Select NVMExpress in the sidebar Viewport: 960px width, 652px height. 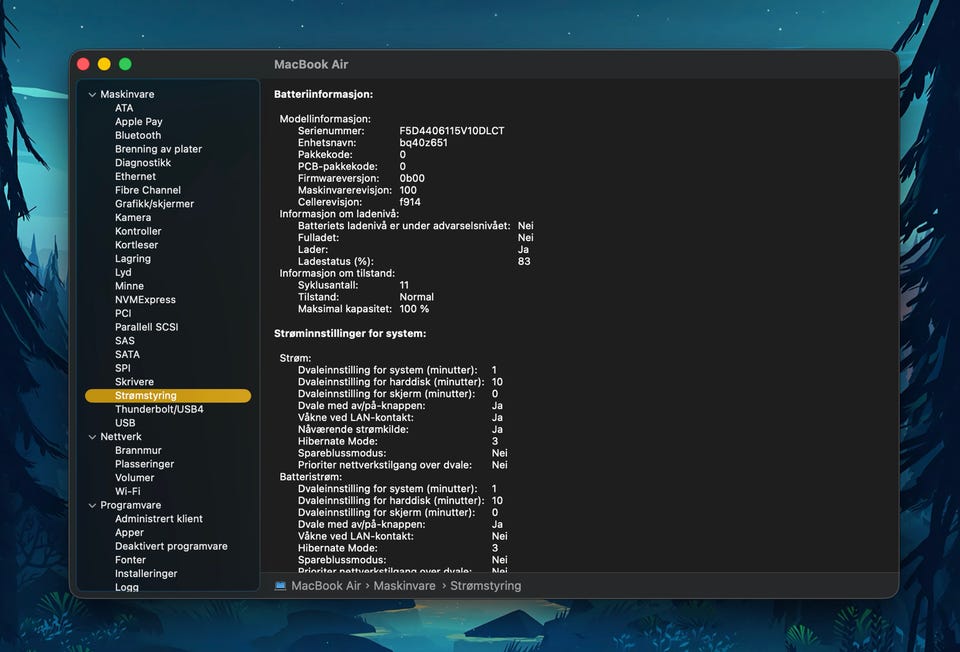145,299
